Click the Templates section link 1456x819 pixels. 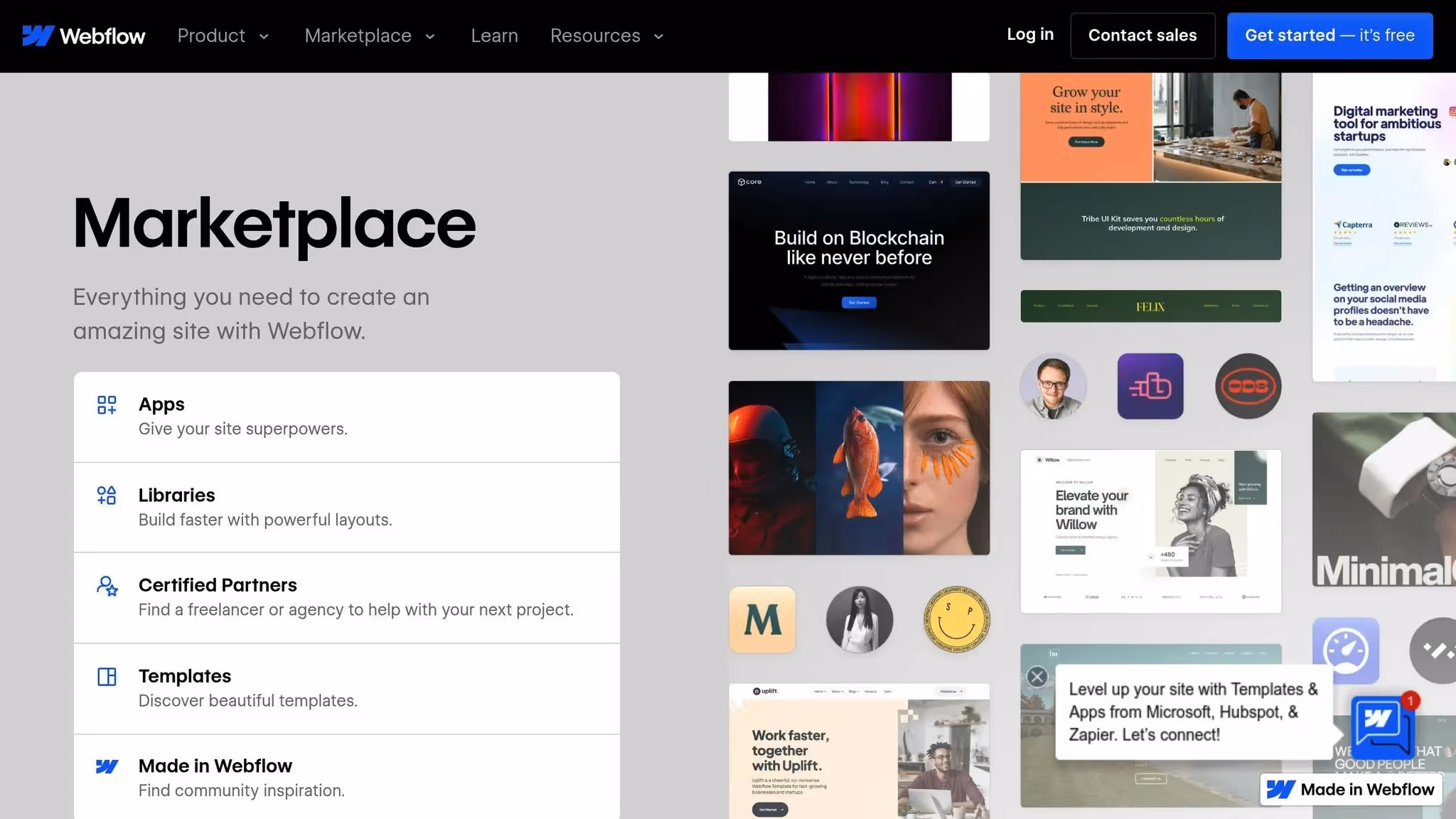pos(185,676)
